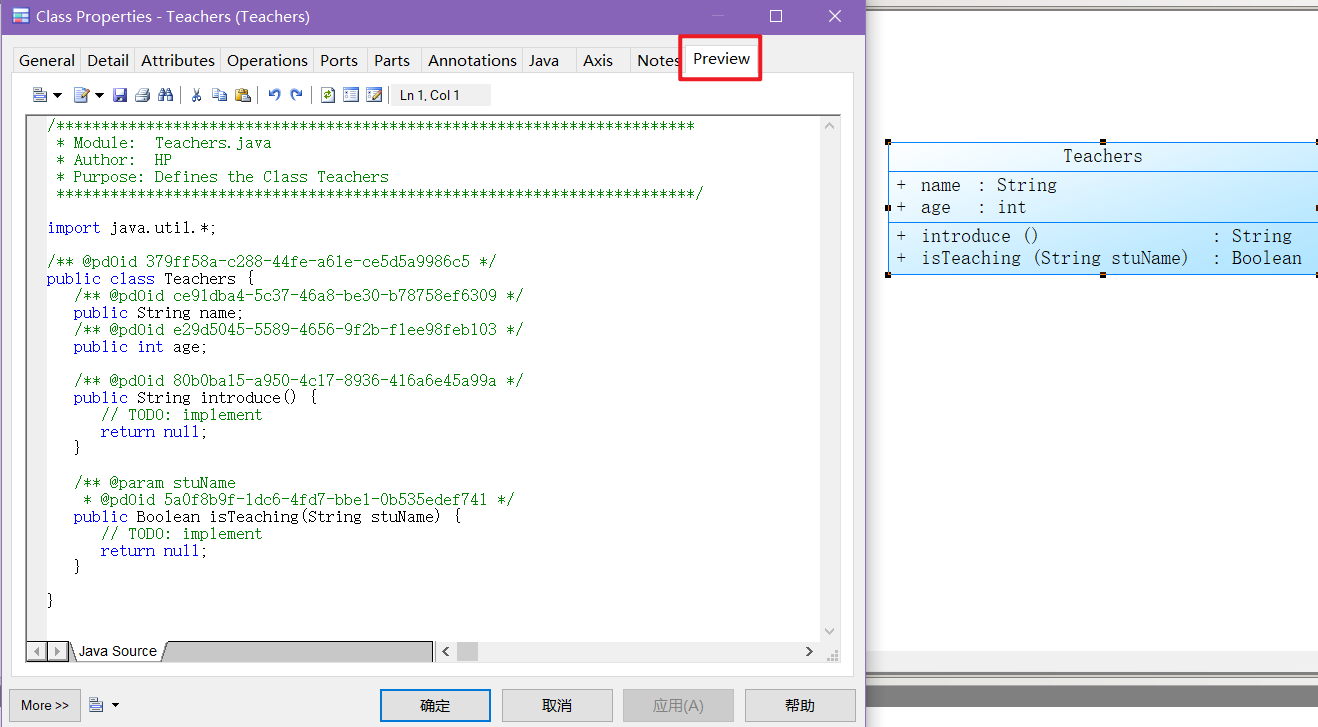Click the 'import java.util.*;' line in code
This screenshot has height=727, width=1318.
(x=132, y=228)
